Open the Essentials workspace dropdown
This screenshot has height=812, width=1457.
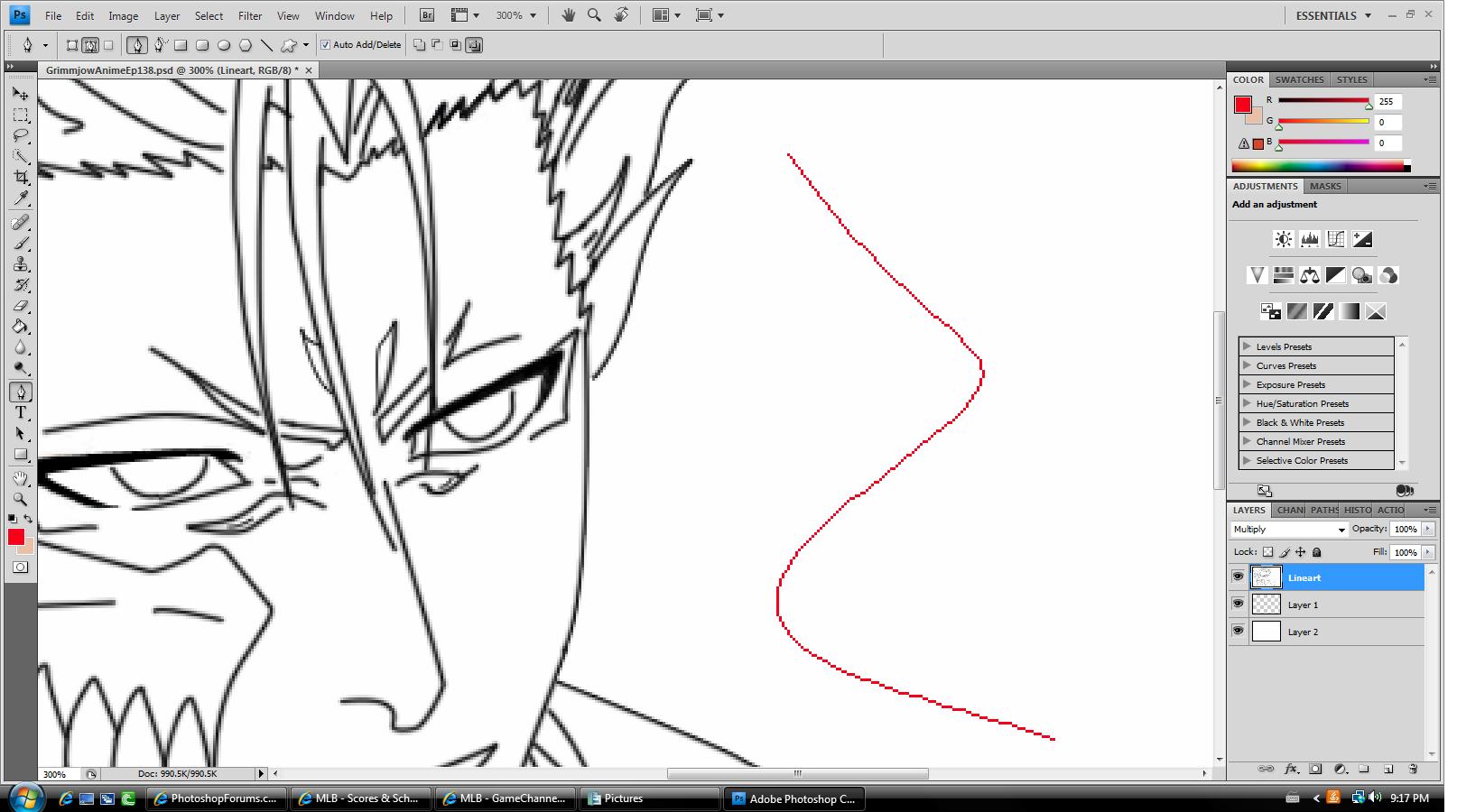(1332, 15)
